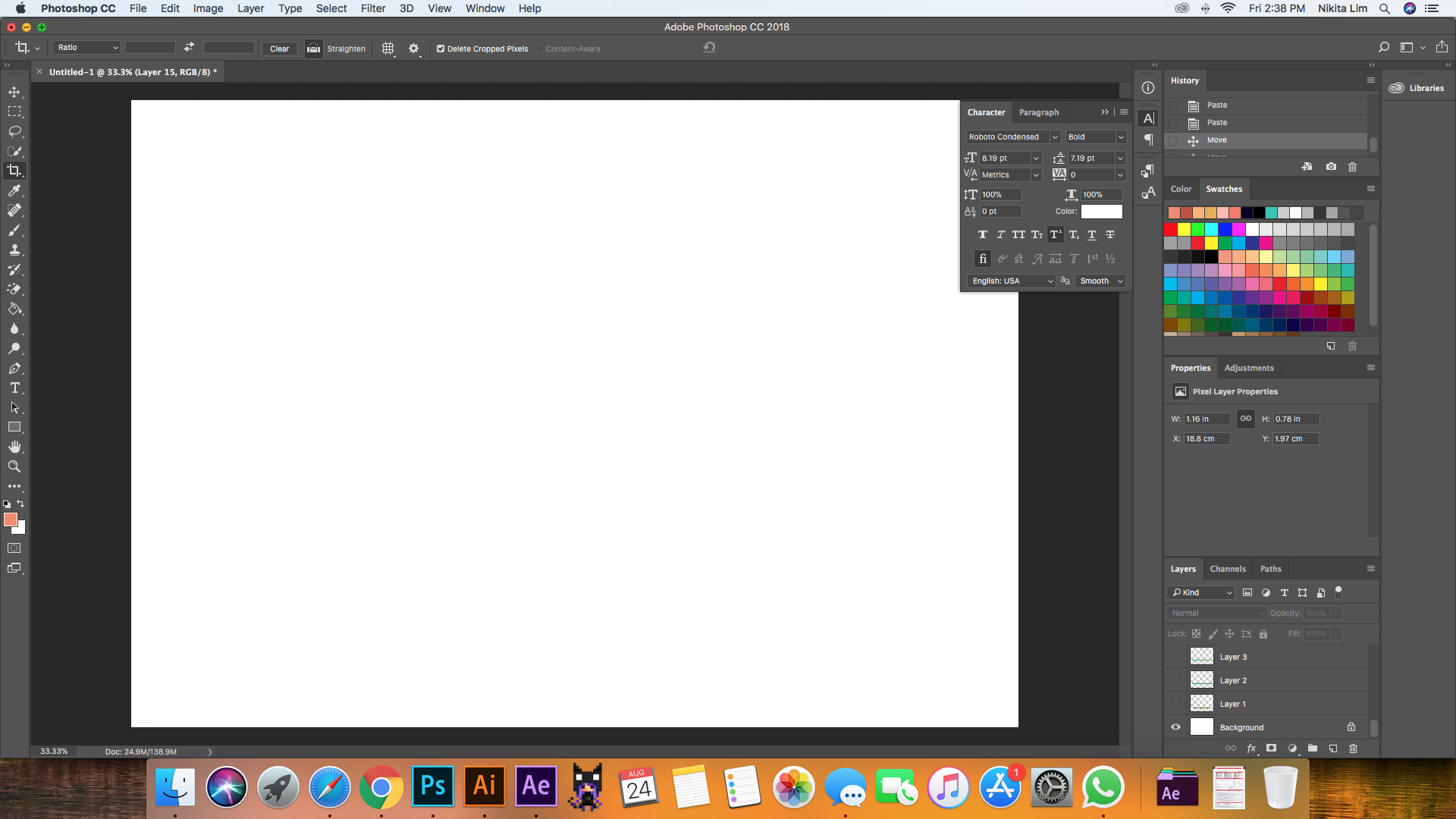
Task: Click the overlay grid options icon
Action: [388, 47]
